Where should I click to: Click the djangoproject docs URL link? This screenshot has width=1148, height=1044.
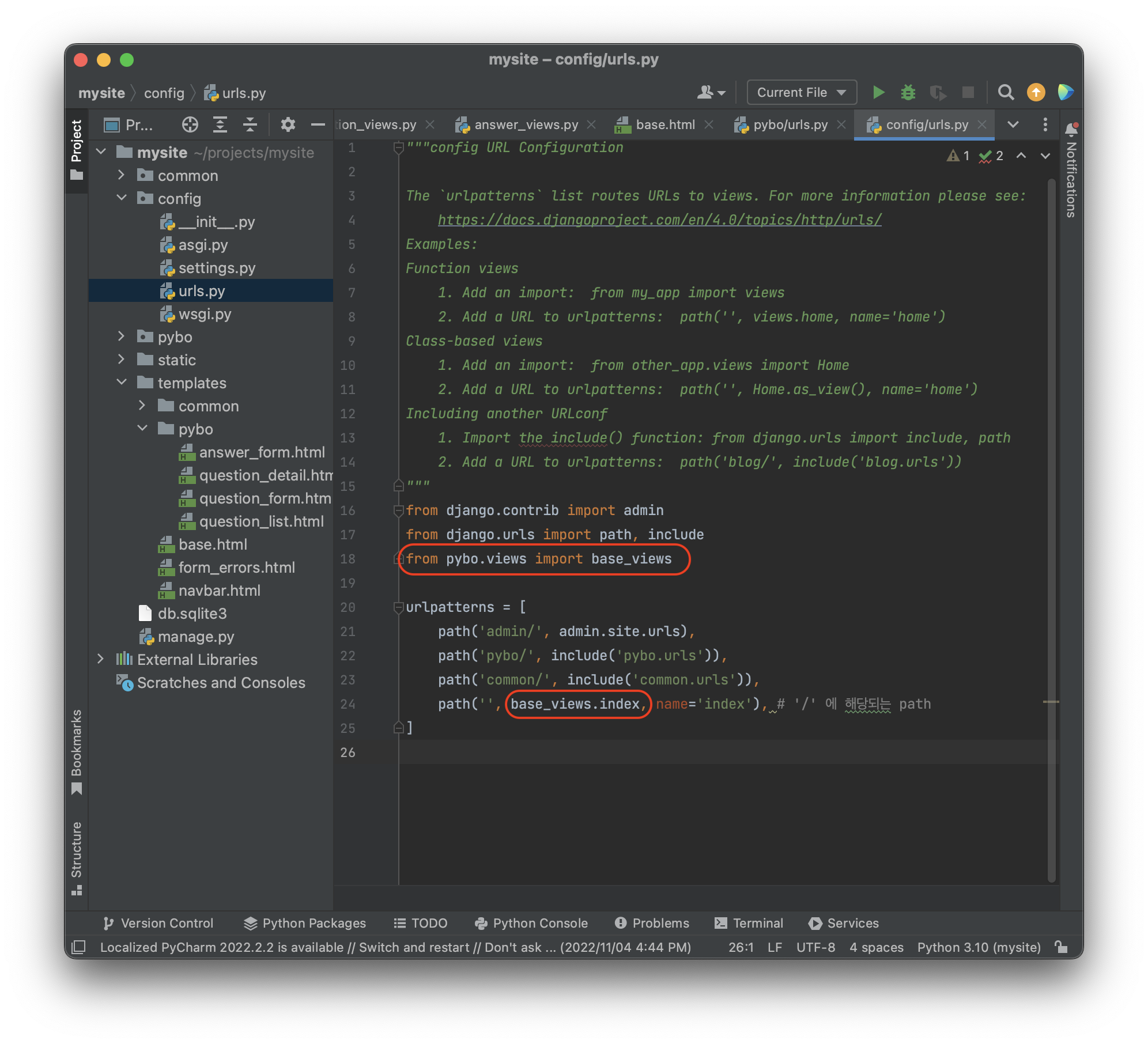coord(659,220)
